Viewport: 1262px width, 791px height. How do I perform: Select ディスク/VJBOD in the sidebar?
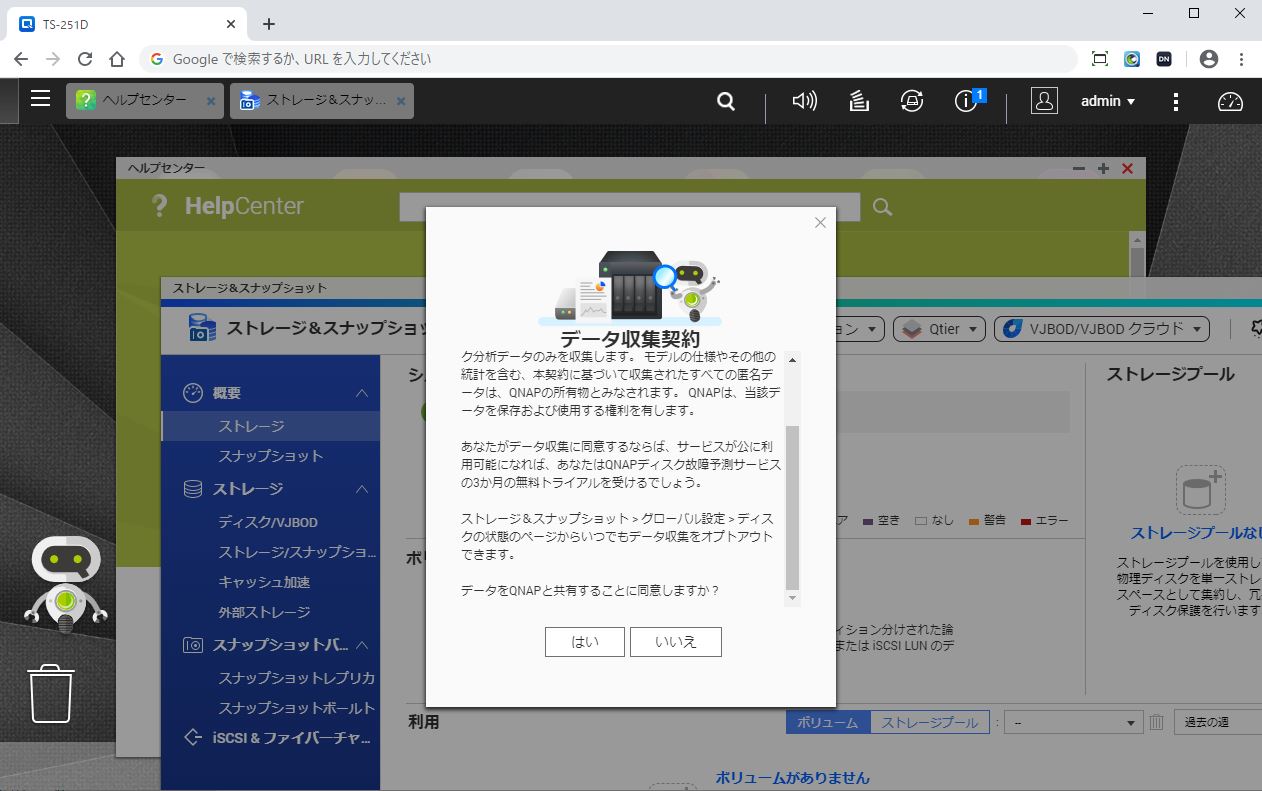point(268,522)
